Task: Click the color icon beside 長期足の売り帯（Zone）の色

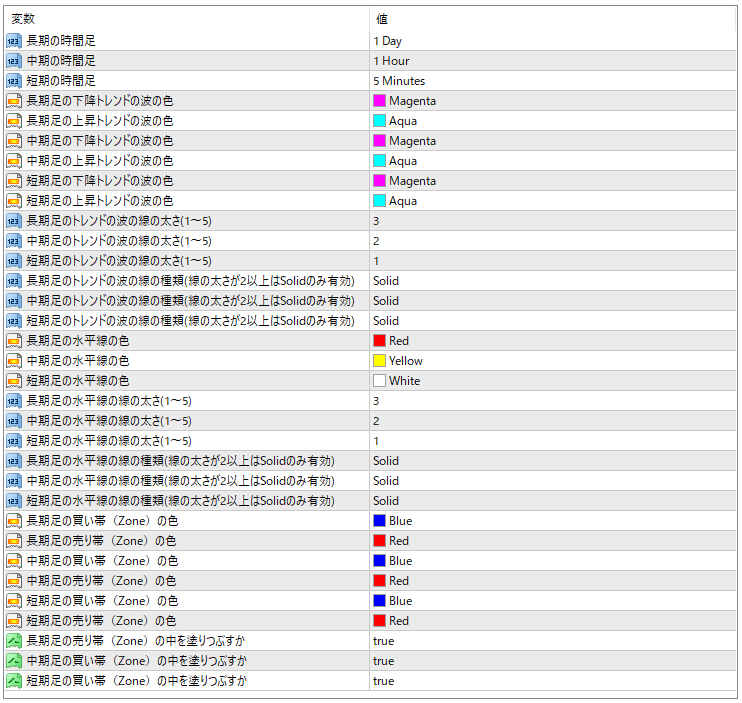Action: coord(14,541)
